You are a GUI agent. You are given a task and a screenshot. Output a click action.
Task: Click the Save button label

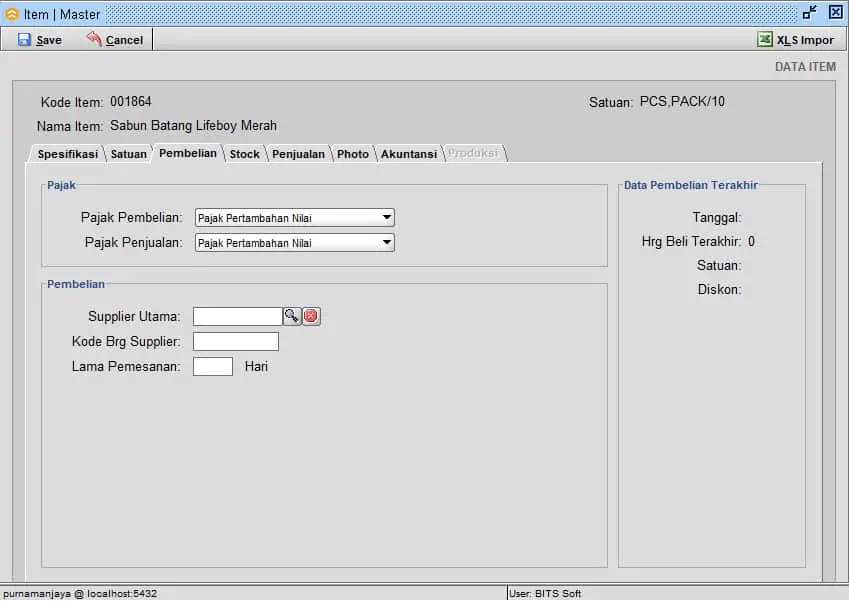[x=49, y=40]
